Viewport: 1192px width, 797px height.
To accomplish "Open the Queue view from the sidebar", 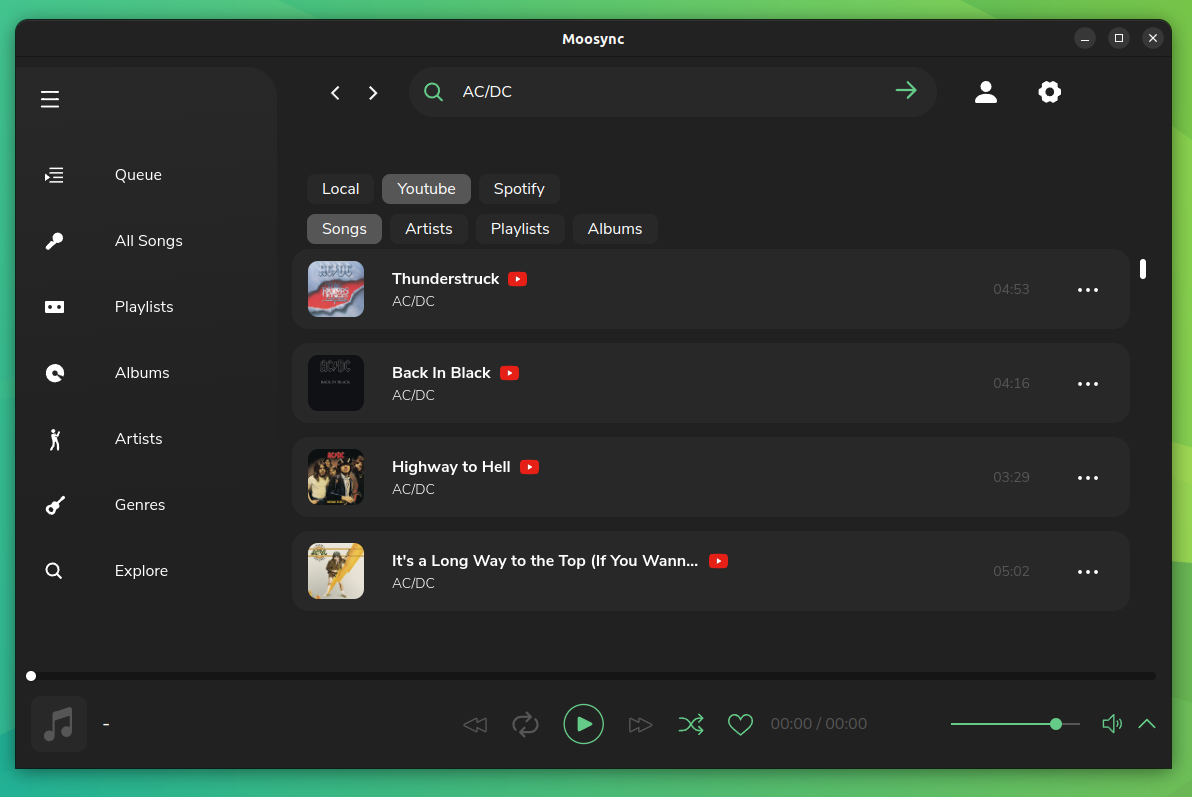I will [137, 174].
